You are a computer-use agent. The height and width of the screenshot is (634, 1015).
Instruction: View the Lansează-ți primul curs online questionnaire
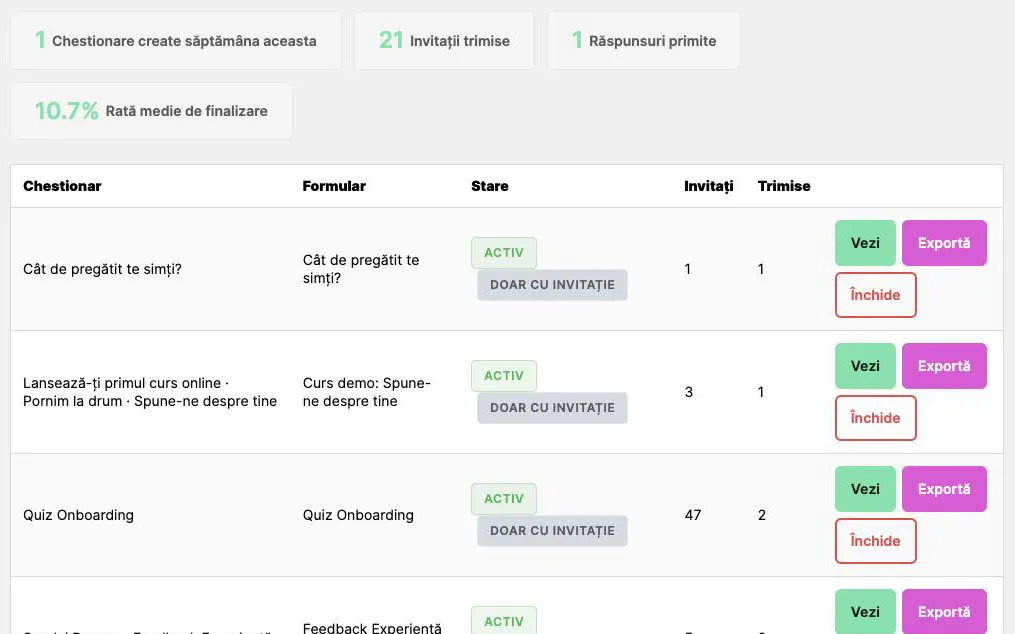coord(865,366)
